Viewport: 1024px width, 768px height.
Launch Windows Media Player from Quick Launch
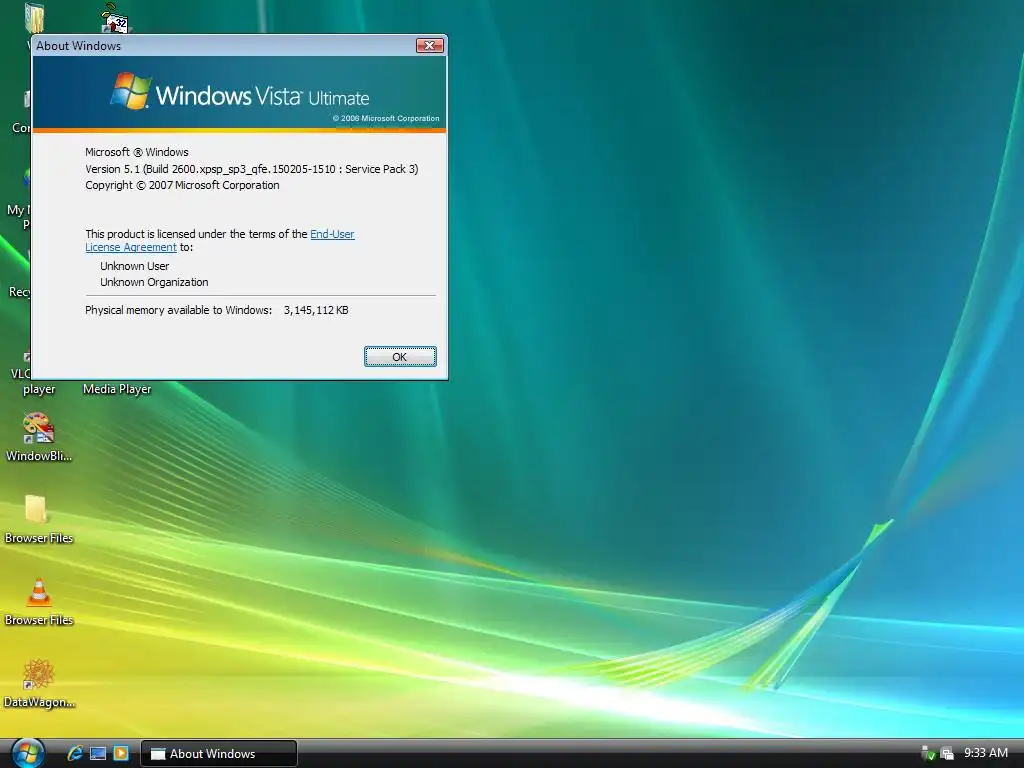pyautogui.click(x=121, y=753)
